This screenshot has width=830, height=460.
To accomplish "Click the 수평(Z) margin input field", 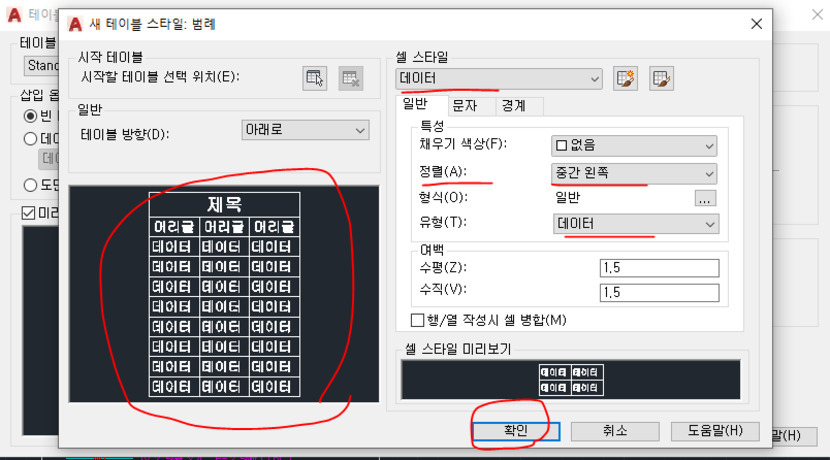I will pyautogui.click(x=658, y=268).
